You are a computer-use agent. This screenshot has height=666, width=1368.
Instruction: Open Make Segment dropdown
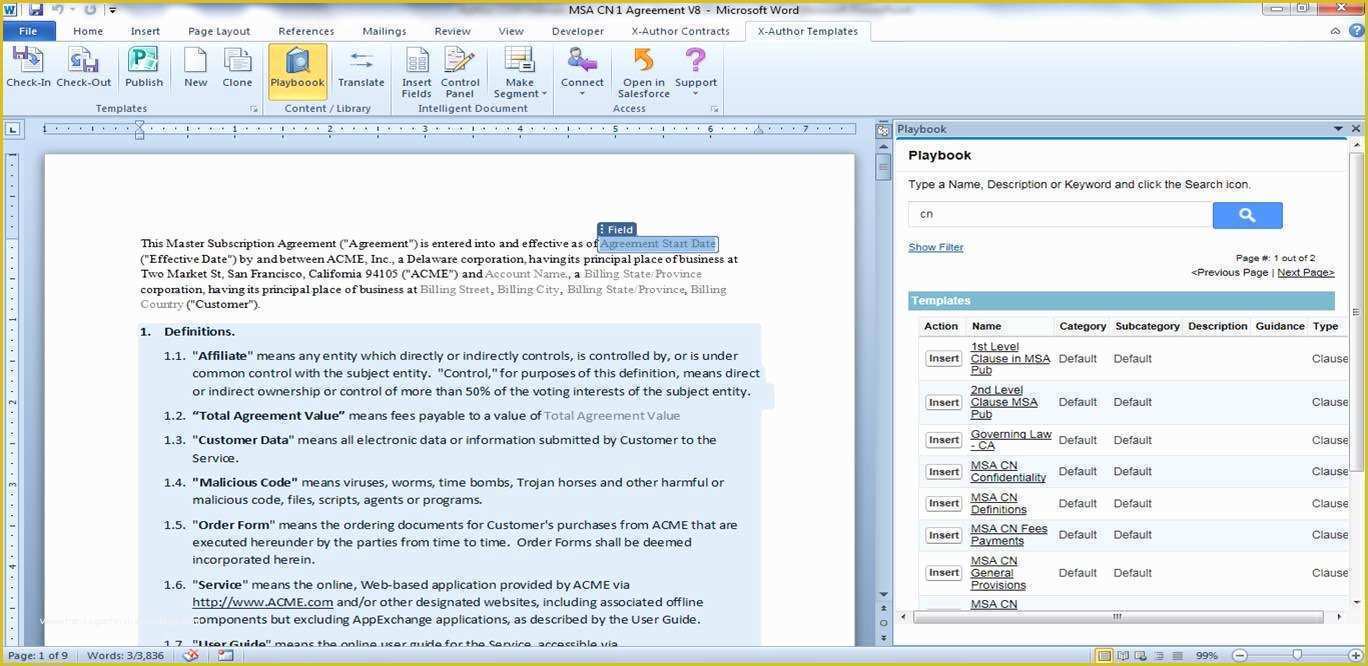tap(520, 72)
